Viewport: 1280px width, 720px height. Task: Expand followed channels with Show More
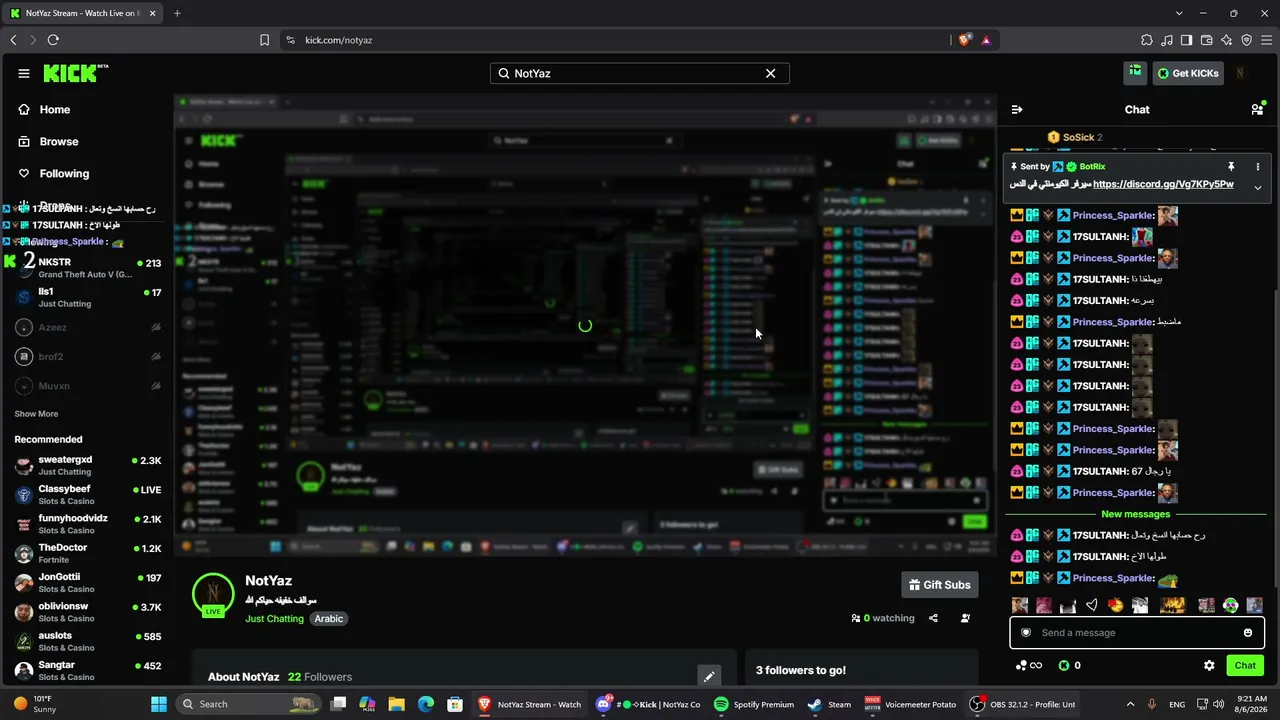(x=36, y=414)
